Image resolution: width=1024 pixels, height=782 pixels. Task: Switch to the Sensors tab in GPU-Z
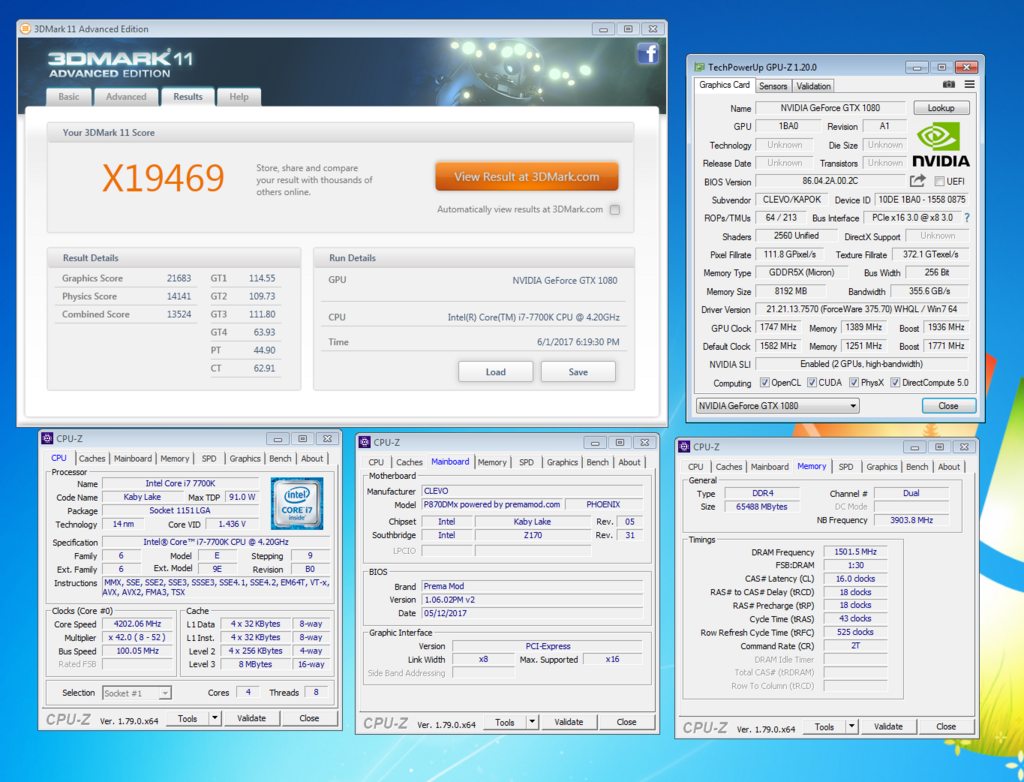pyautogui.click(x=773, y=86)
